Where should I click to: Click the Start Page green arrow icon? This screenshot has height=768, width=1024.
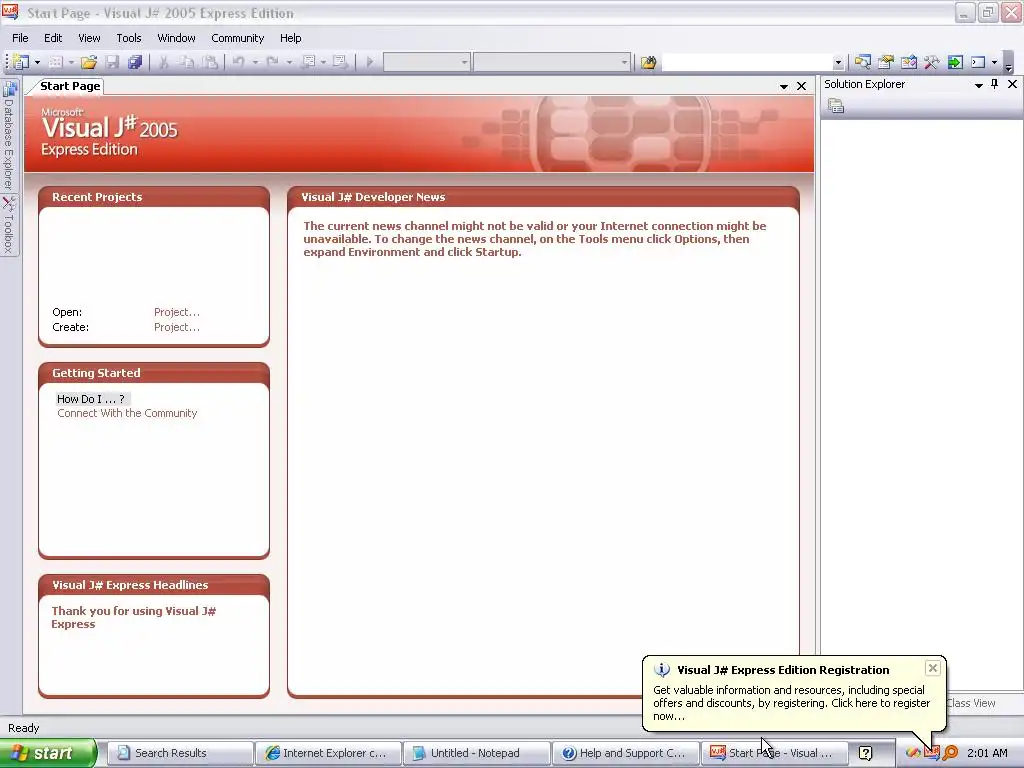pyautogui.click(x=955, y=62)
